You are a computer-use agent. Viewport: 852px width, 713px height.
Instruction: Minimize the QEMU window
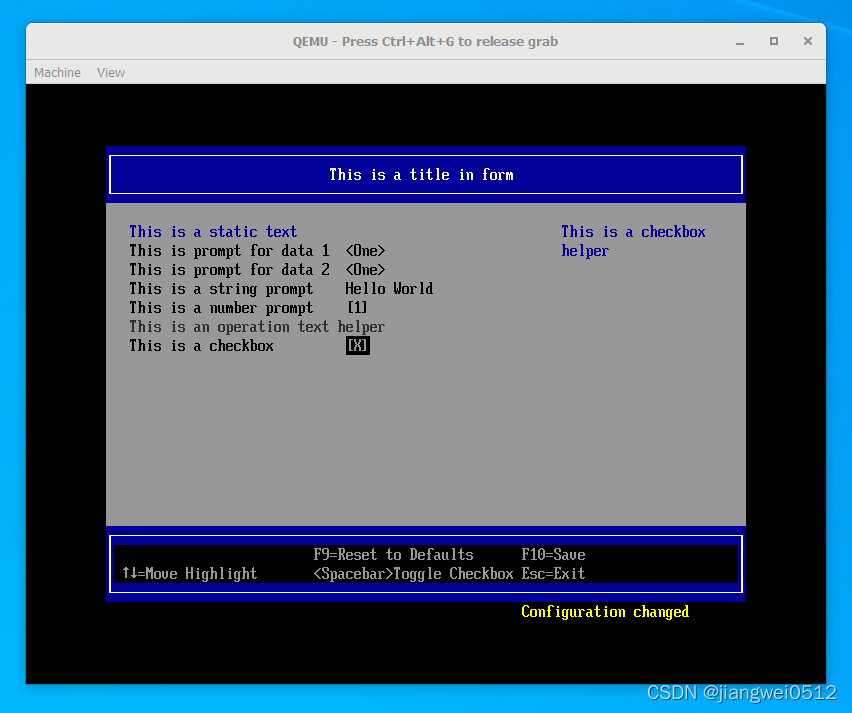(741, 41)
